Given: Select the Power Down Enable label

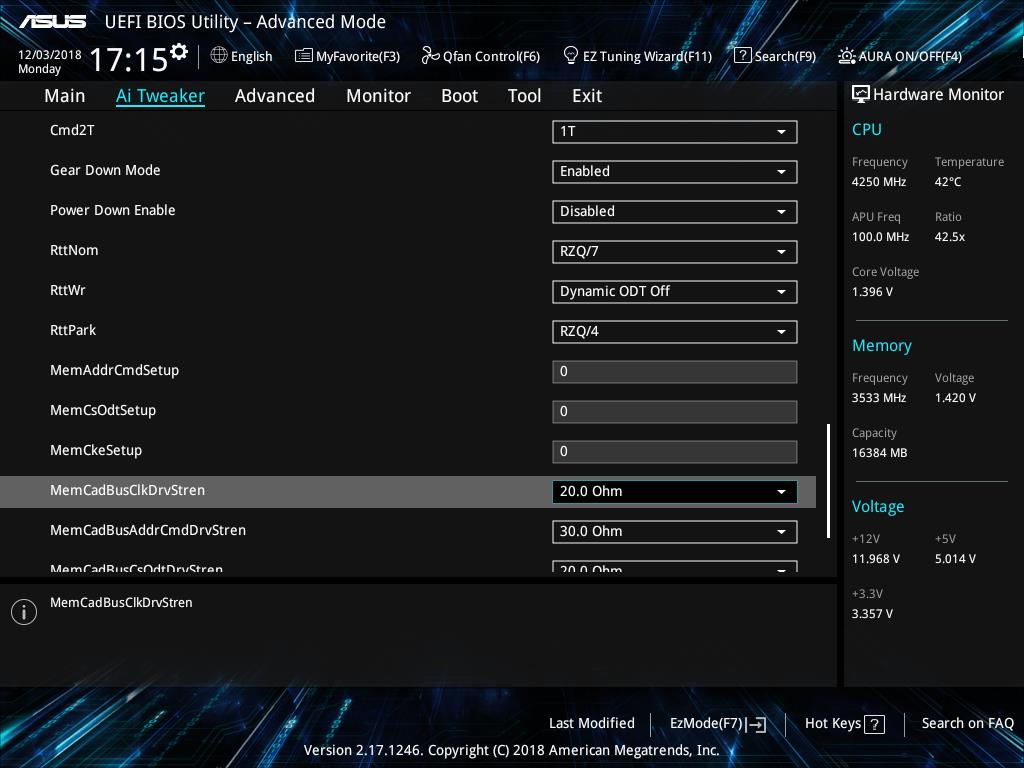Looking at the screenshot, I should coord(112,210).
